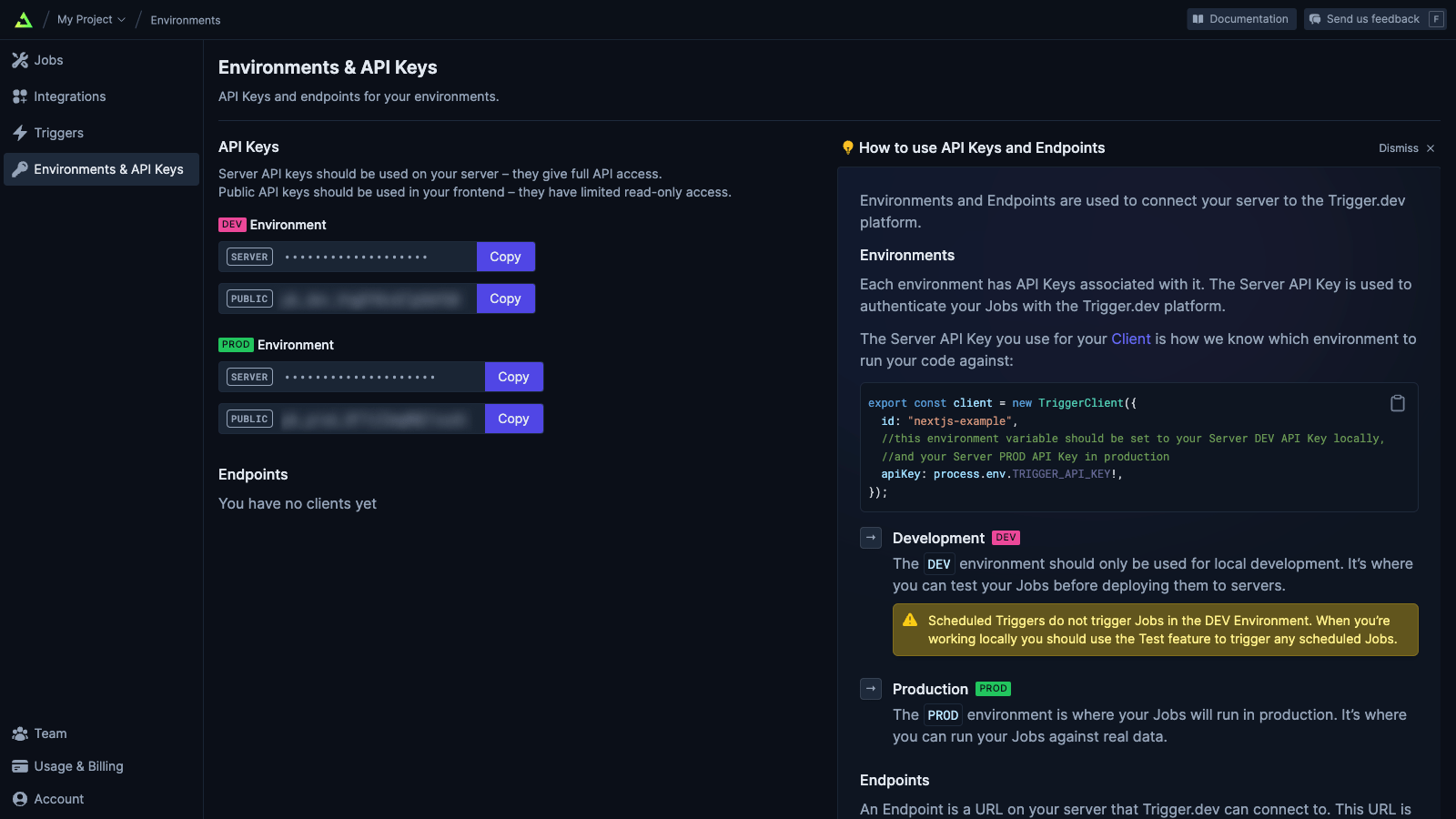Open the Triggers section
Screen dimensions: 1456x819
pyautogui.click(x=101, y=133)
